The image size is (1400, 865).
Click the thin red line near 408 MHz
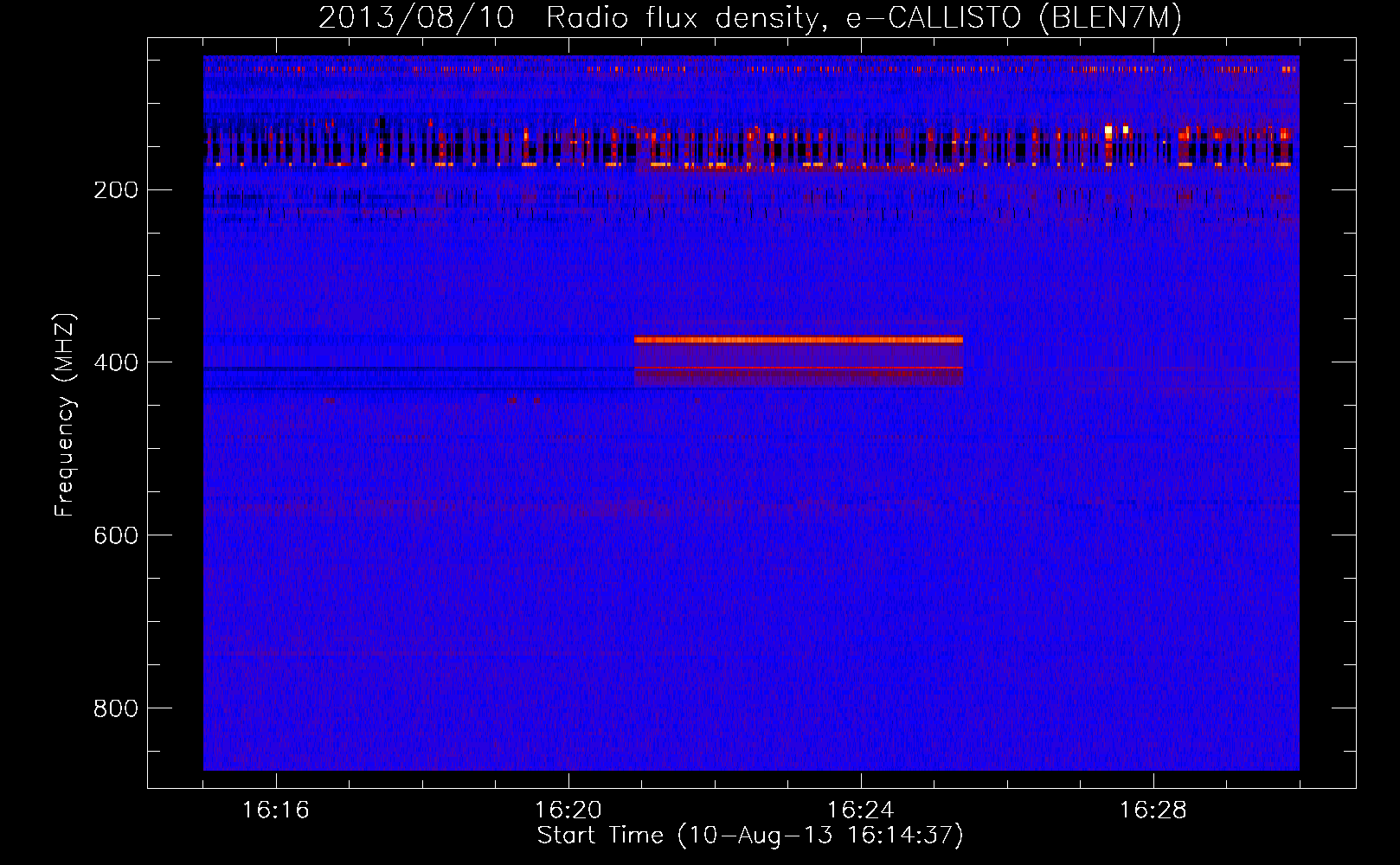point(799,368)
